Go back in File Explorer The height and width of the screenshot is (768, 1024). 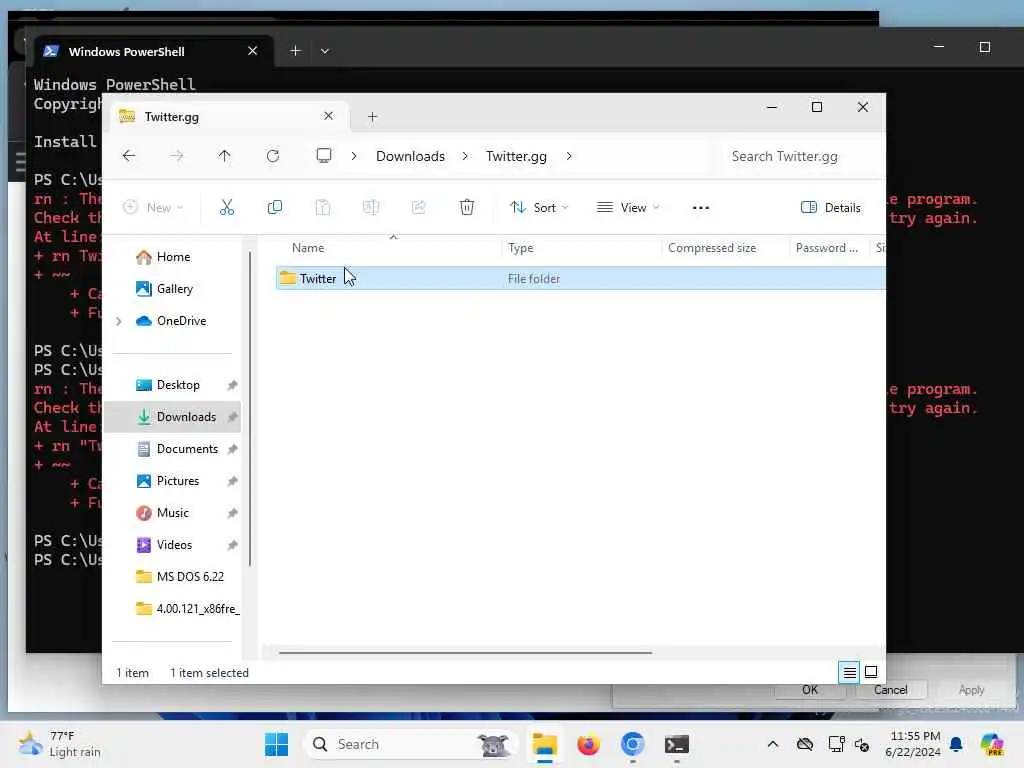[129, 155]
